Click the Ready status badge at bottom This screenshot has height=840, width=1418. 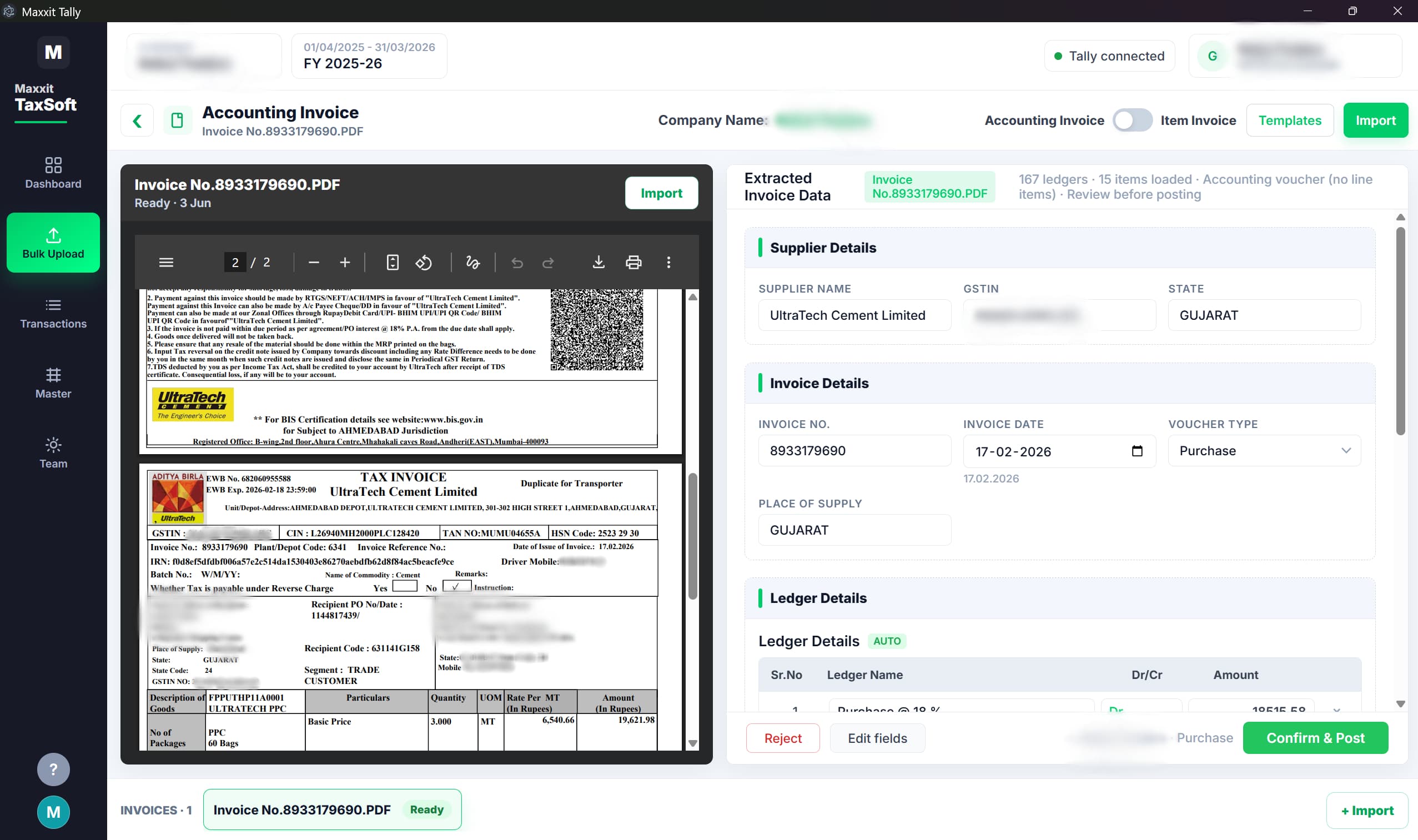(x=426, y=809)
